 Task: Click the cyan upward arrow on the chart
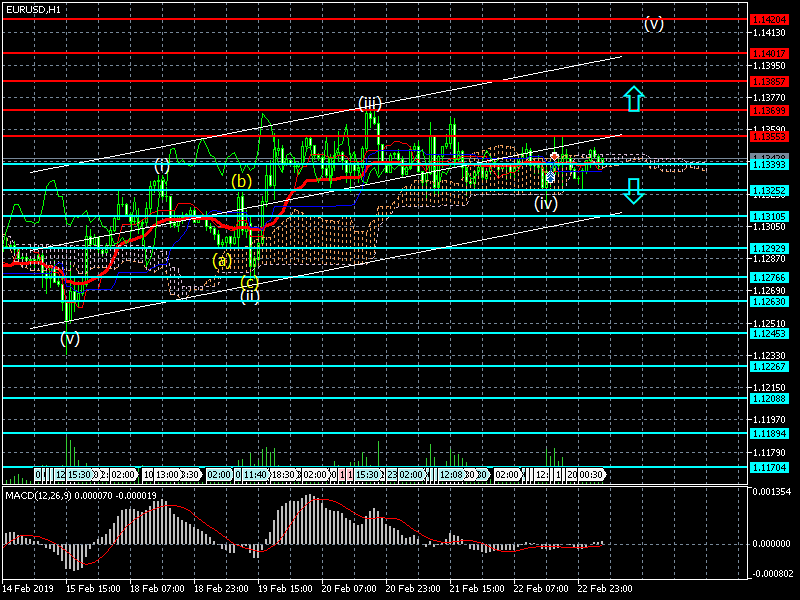(x=633, y=98)
